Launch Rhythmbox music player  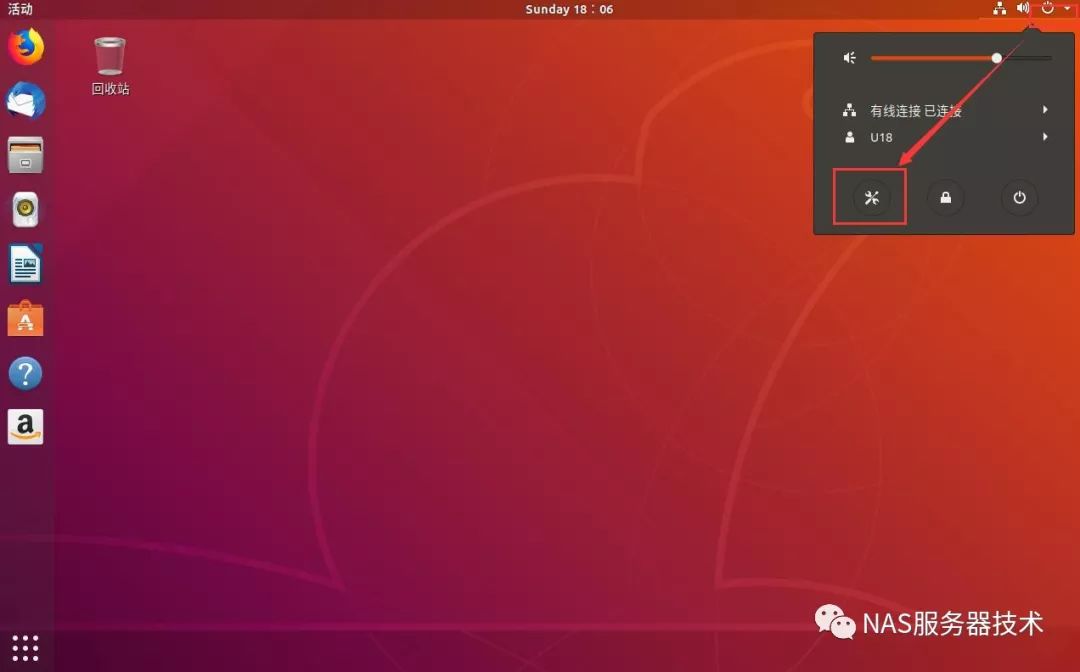click(25, 209)
